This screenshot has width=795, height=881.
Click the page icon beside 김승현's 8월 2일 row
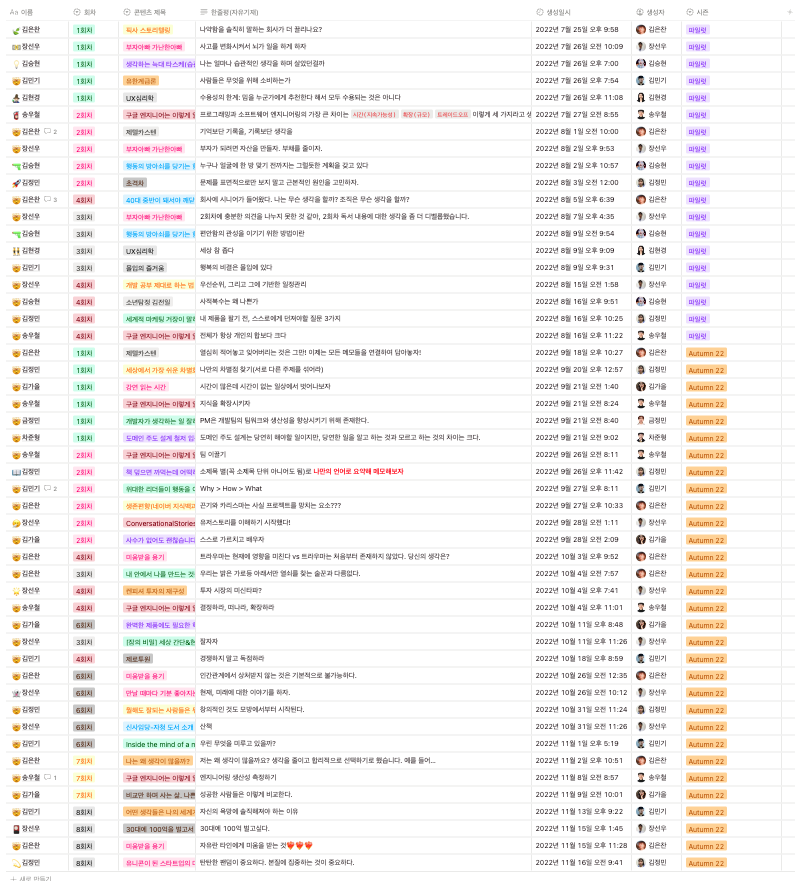pyautogui.click(x=16, y=166)
